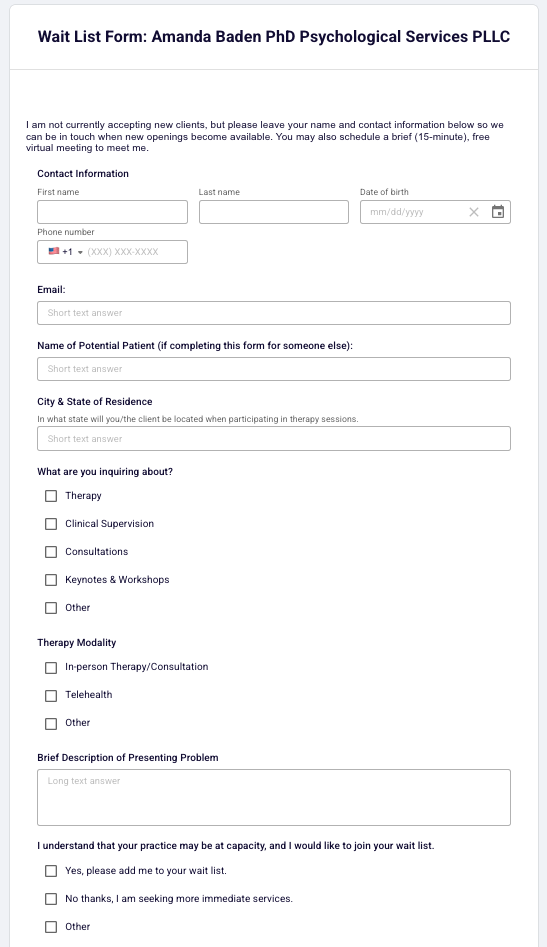Tick the Consultations checkbox
This screenshot has height=947, width=547.
pyautogui.click(x=51, y=552)
